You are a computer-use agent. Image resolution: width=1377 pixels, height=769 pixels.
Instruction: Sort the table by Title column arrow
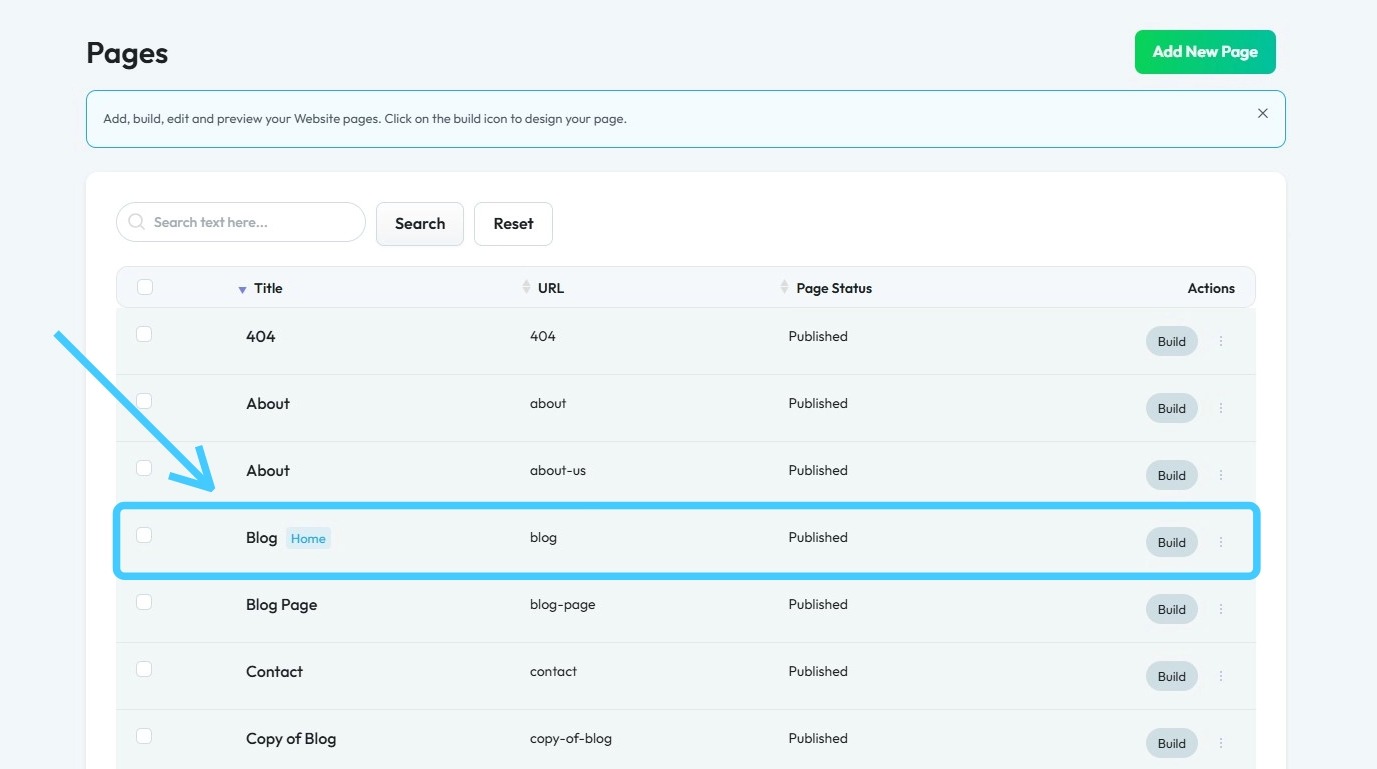242,289
